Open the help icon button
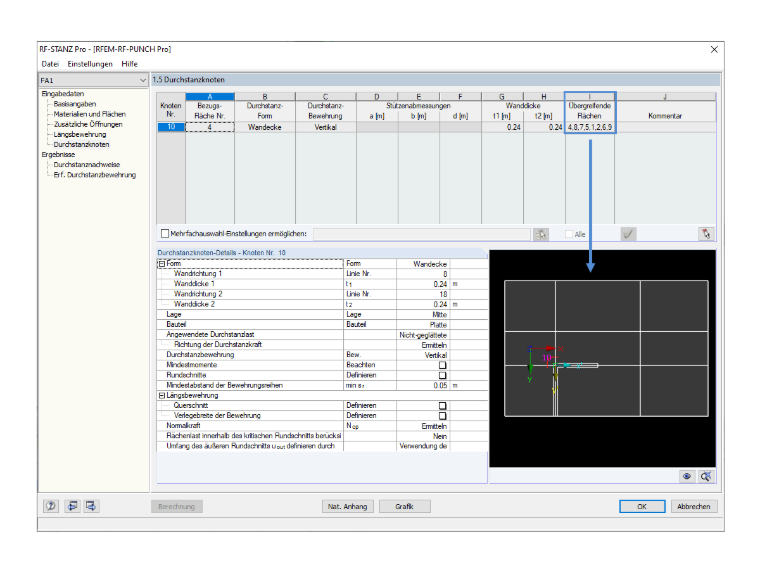 [51, 506]
